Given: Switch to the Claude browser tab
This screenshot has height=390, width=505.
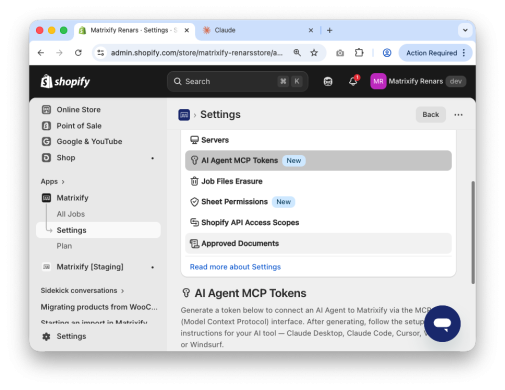Looking at the screenshot, I should 253,30.
